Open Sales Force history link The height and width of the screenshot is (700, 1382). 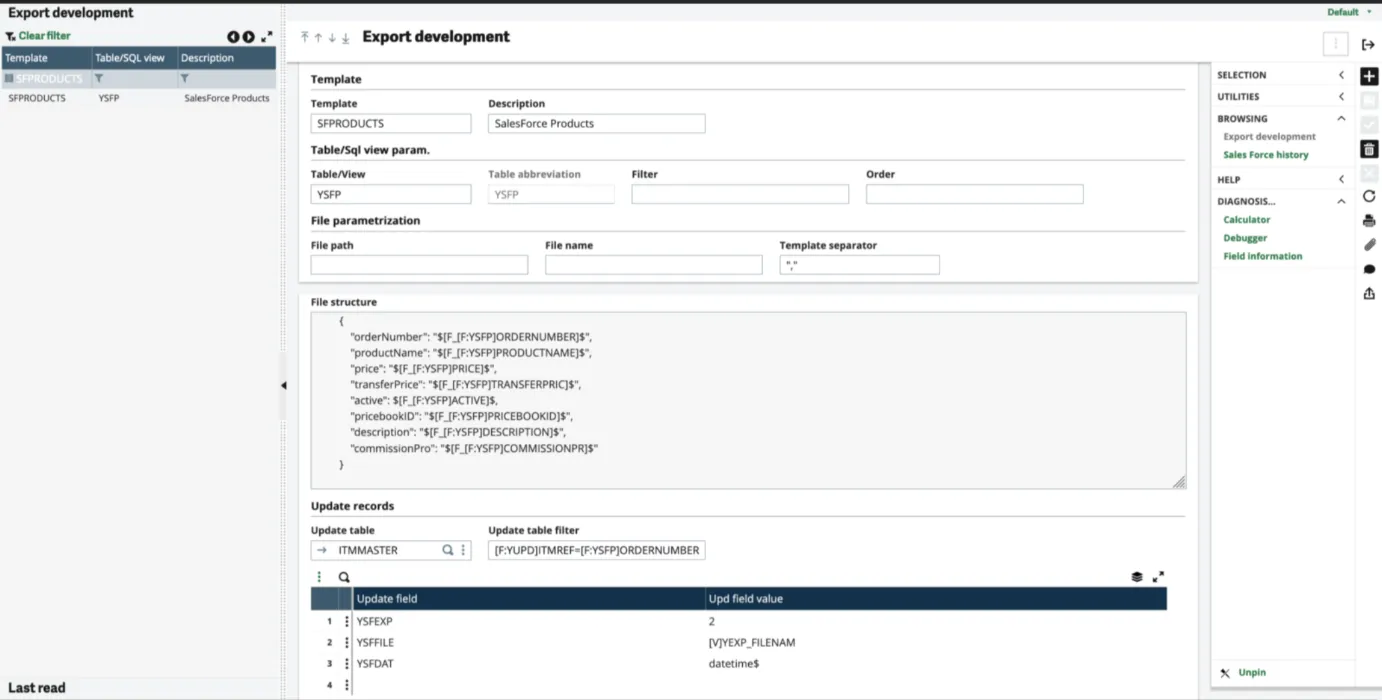click(x=1265, y=155)
